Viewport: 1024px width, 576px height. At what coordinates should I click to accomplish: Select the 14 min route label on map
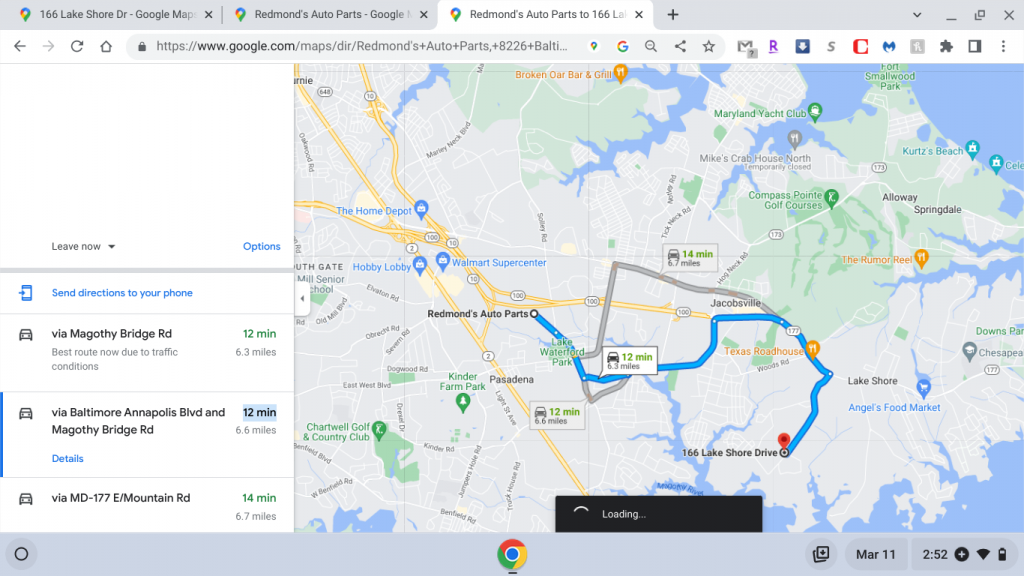click(x=690, y=257)
